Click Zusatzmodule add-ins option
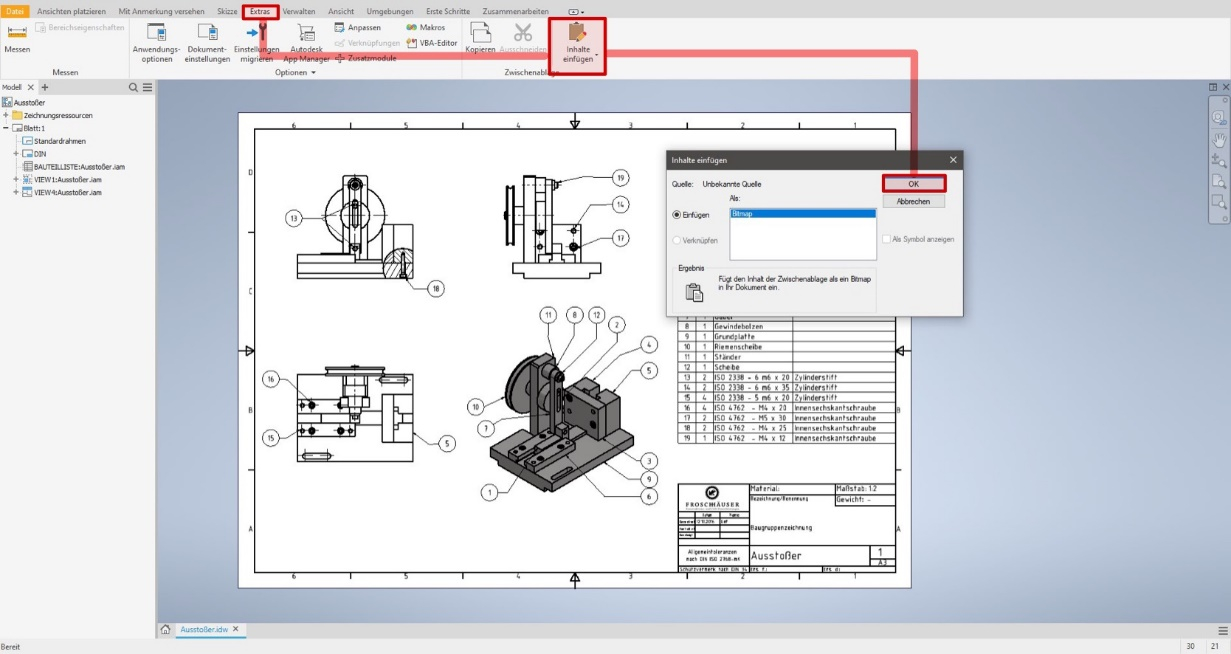 click(365, 58)
